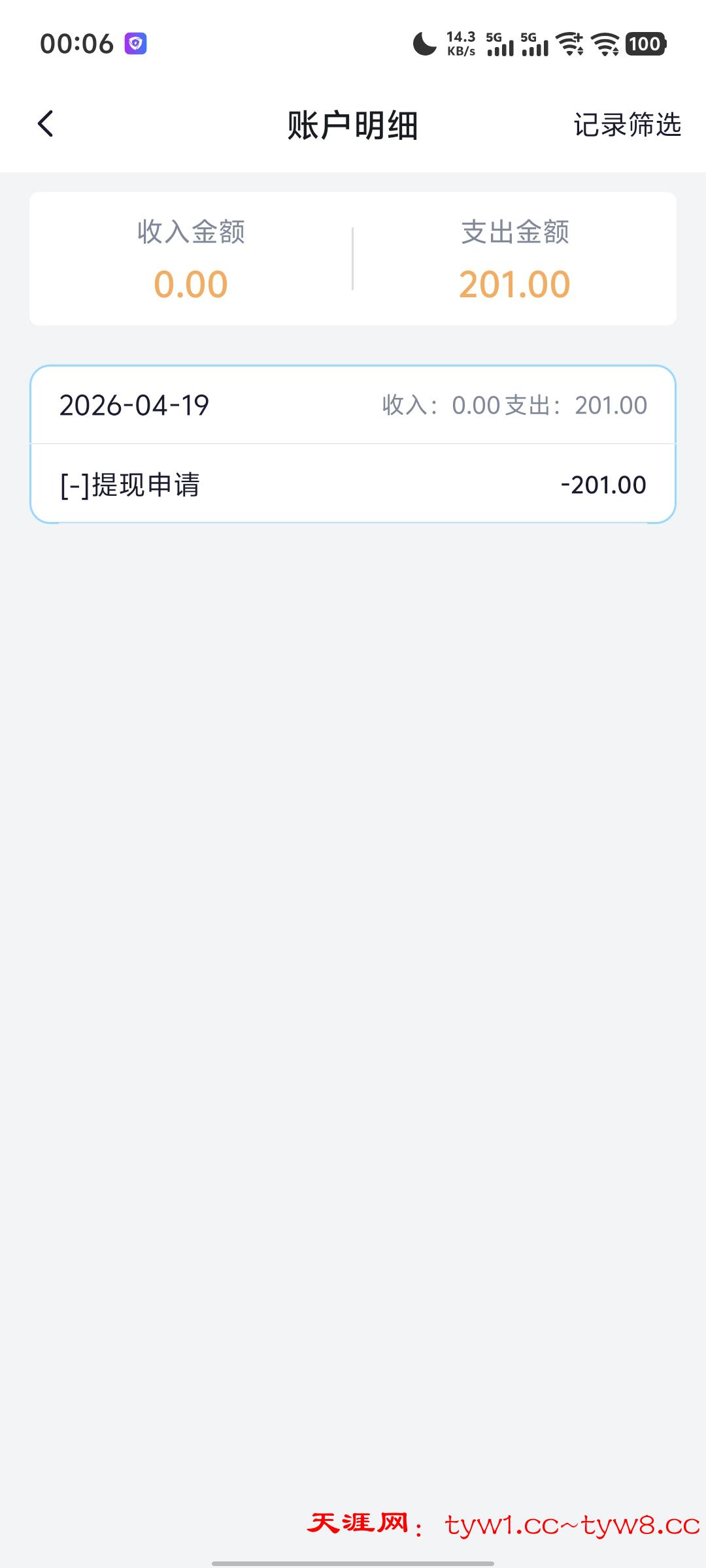Tap the first 5G signal strength icon
The width and height of the screenshot is (706, 1568).
(x=500, y=44)
